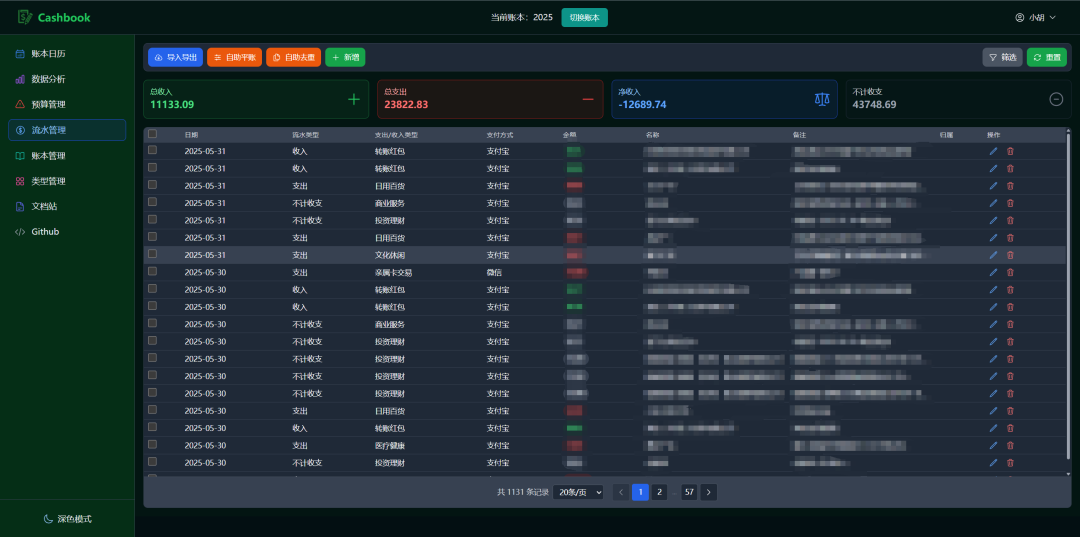Click the pencil edit icon in the first row
1080x537 pixels.
(x=993, y=151)
